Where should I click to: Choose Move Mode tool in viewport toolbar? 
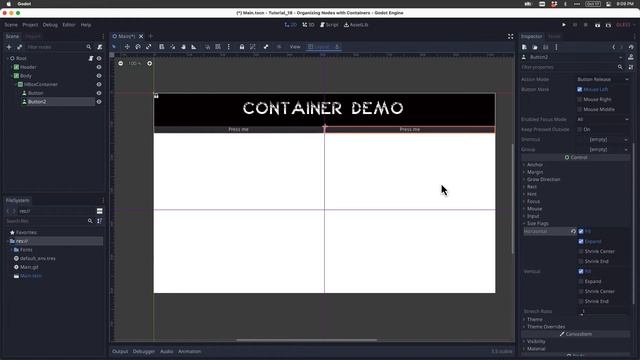click(x=127, y=47)
